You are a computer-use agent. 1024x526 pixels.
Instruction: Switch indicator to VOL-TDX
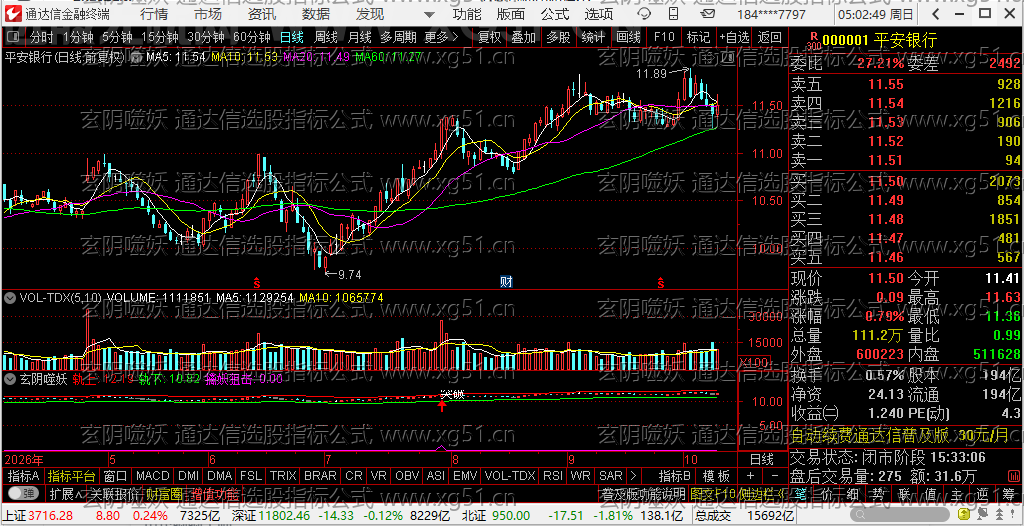tap(509, 476)
